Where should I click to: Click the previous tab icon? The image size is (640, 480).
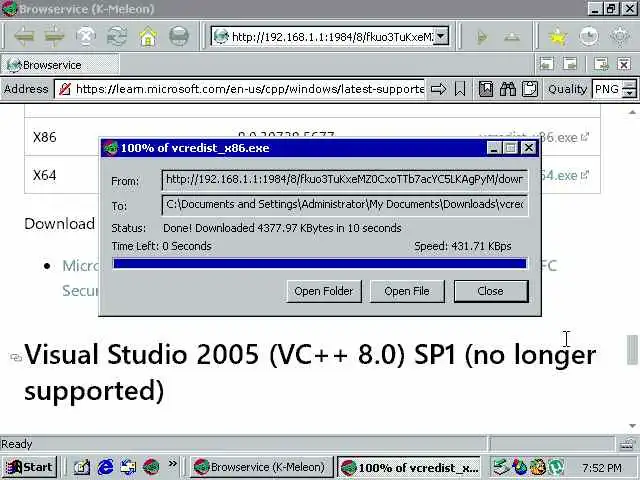point(547,64)
